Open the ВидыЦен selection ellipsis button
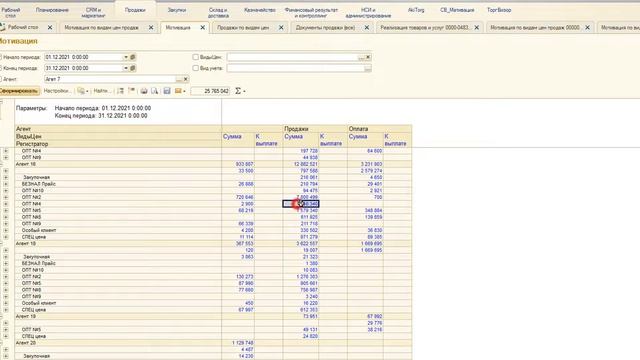This screenshot has width=640, height=360. point(361,57)
